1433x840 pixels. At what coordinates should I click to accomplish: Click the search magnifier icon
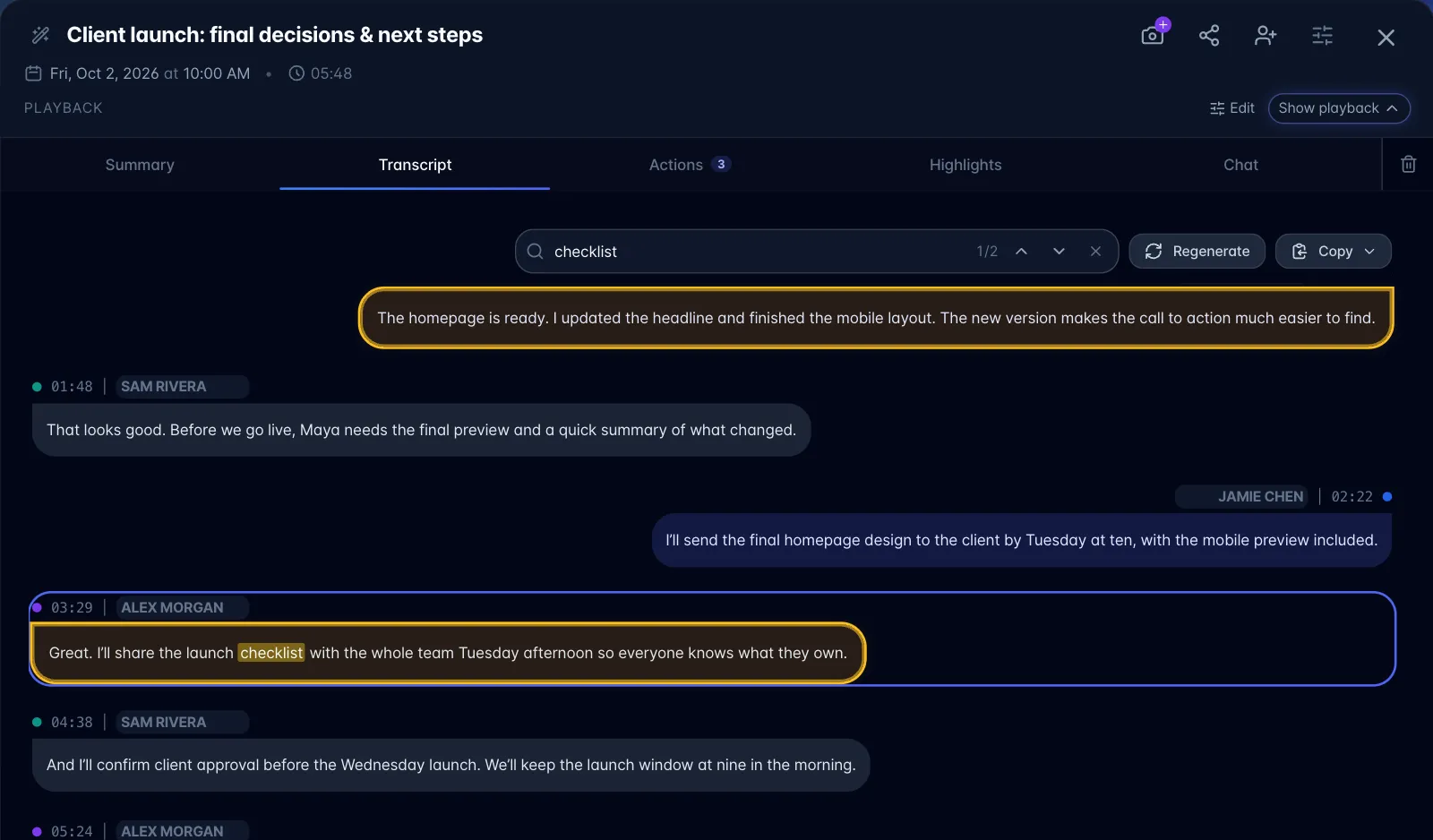pos(535,252)
